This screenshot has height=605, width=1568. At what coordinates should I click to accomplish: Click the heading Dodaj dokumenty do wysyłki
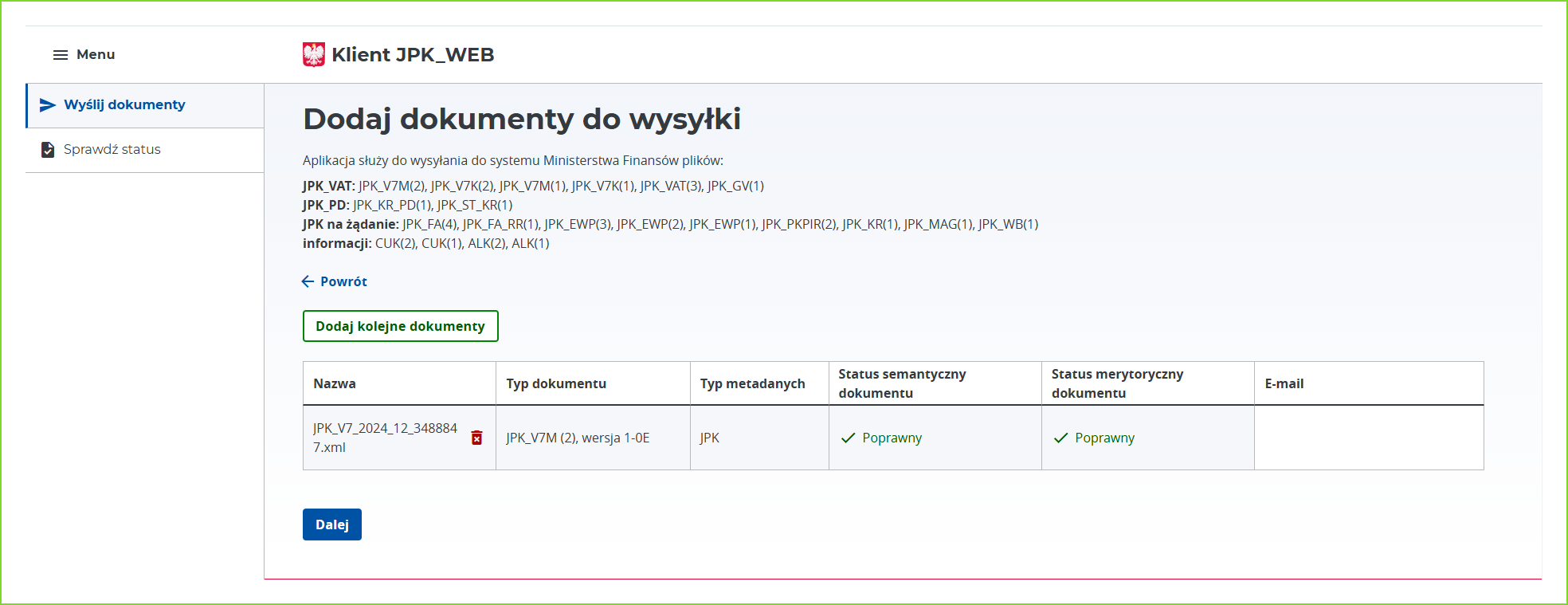point(522,119)
